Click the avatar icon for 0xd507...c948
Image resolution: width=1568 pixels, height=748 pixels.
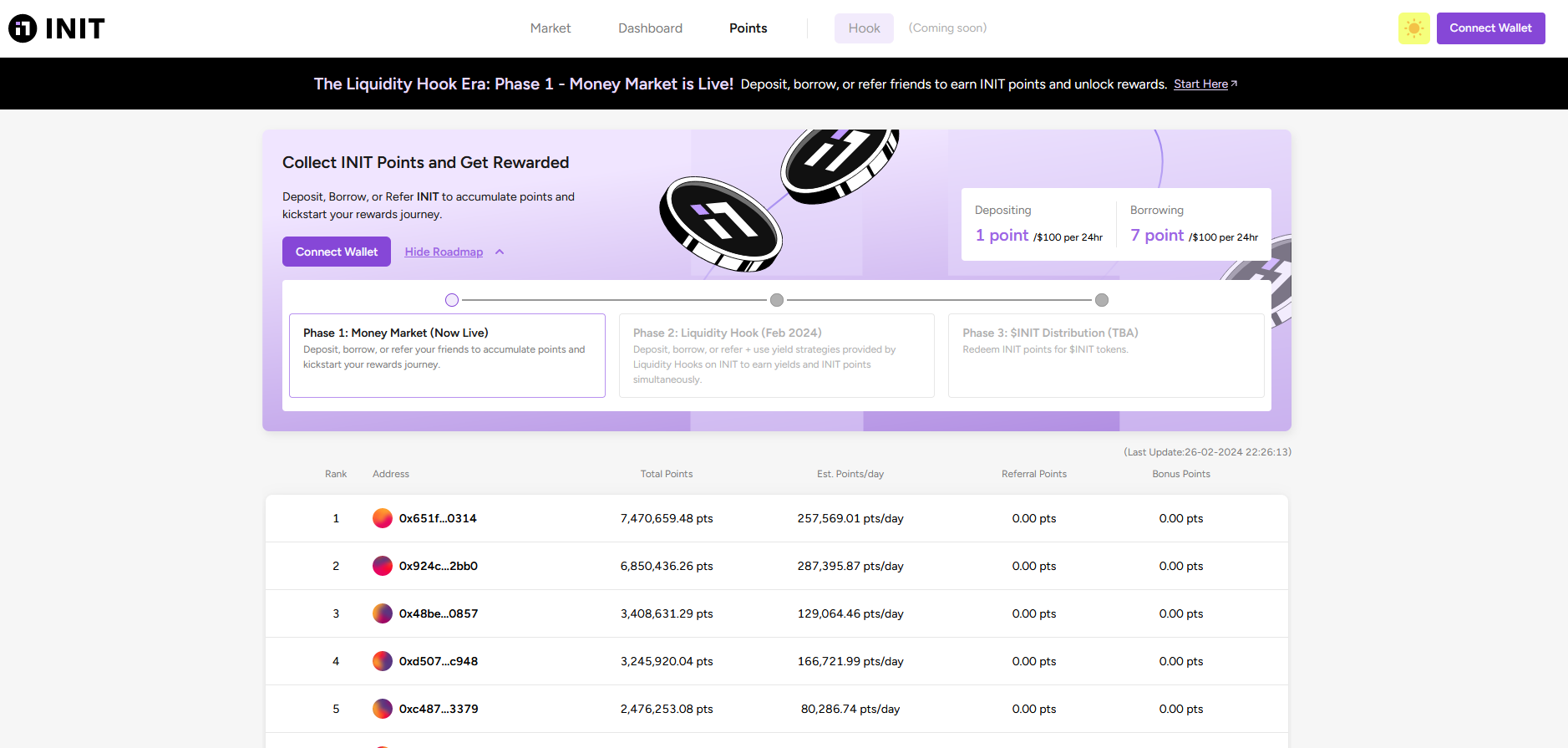click(383, 661)
